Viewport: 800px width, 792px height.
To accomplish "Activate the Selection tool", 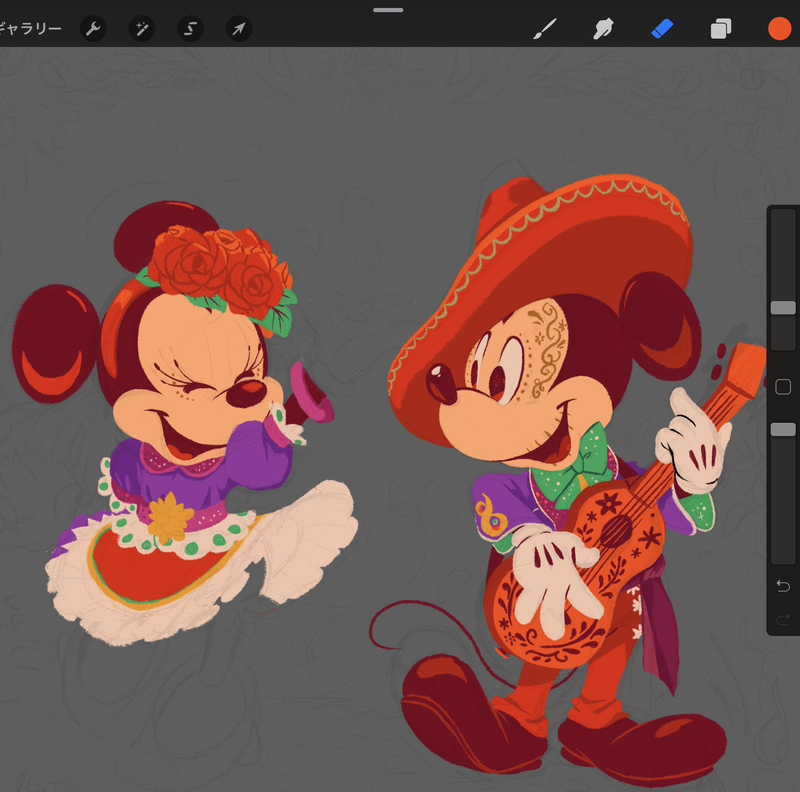I will (x=190, y=28).
